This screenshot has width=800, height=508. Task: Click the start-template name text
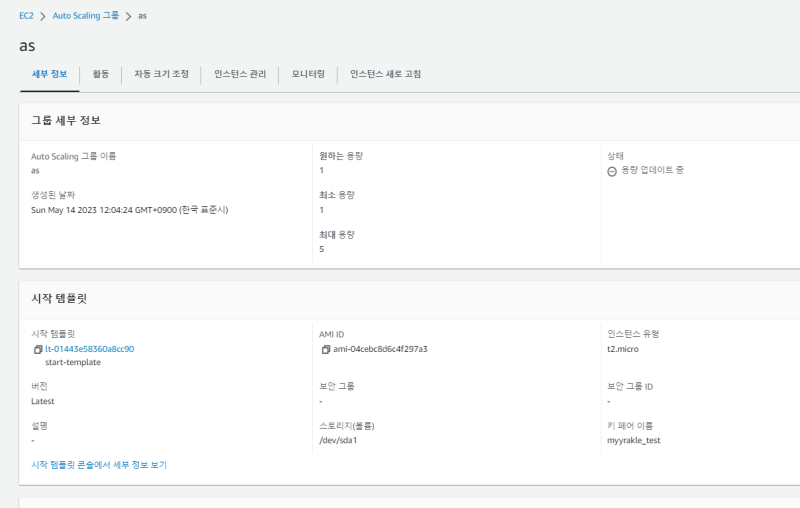coord(73,362)
